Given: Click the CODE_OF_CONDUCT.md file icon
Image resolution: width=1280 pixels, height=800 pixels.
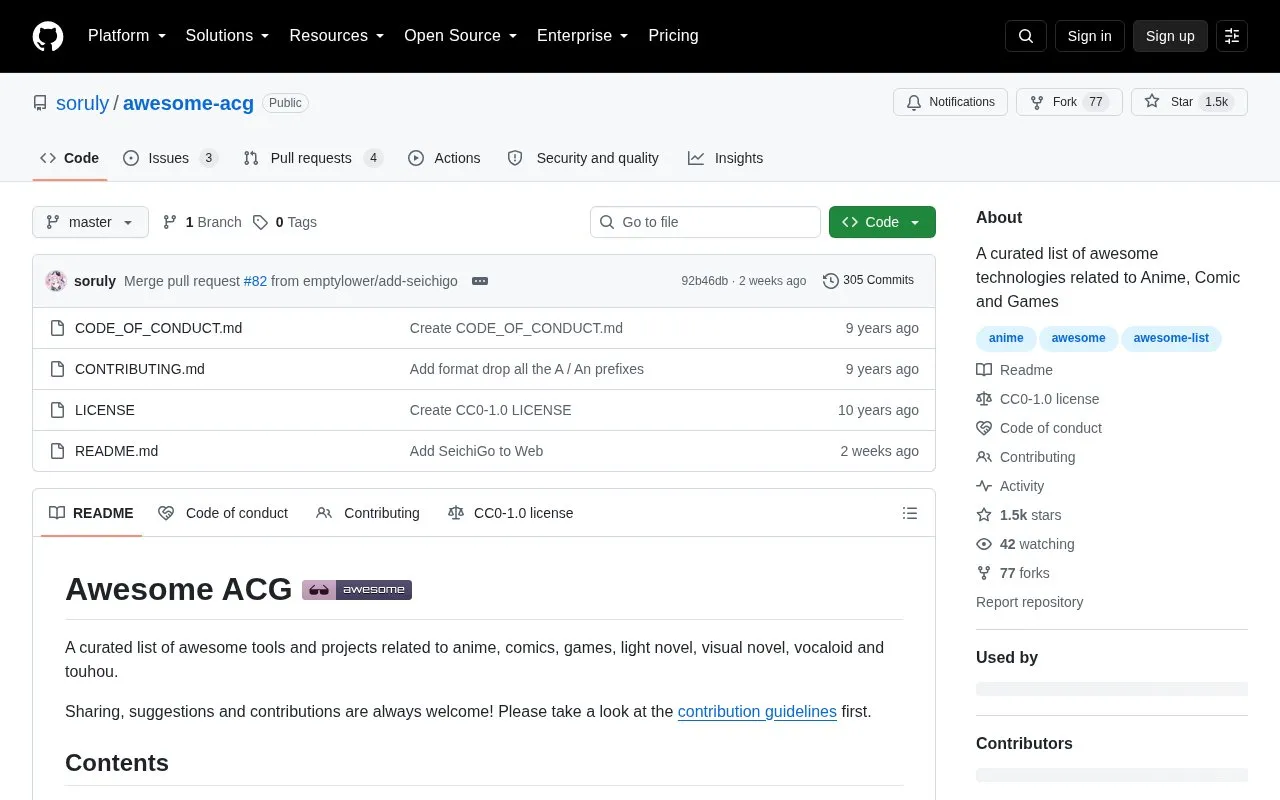Looking at the screenshot, I should coord(57,328).
